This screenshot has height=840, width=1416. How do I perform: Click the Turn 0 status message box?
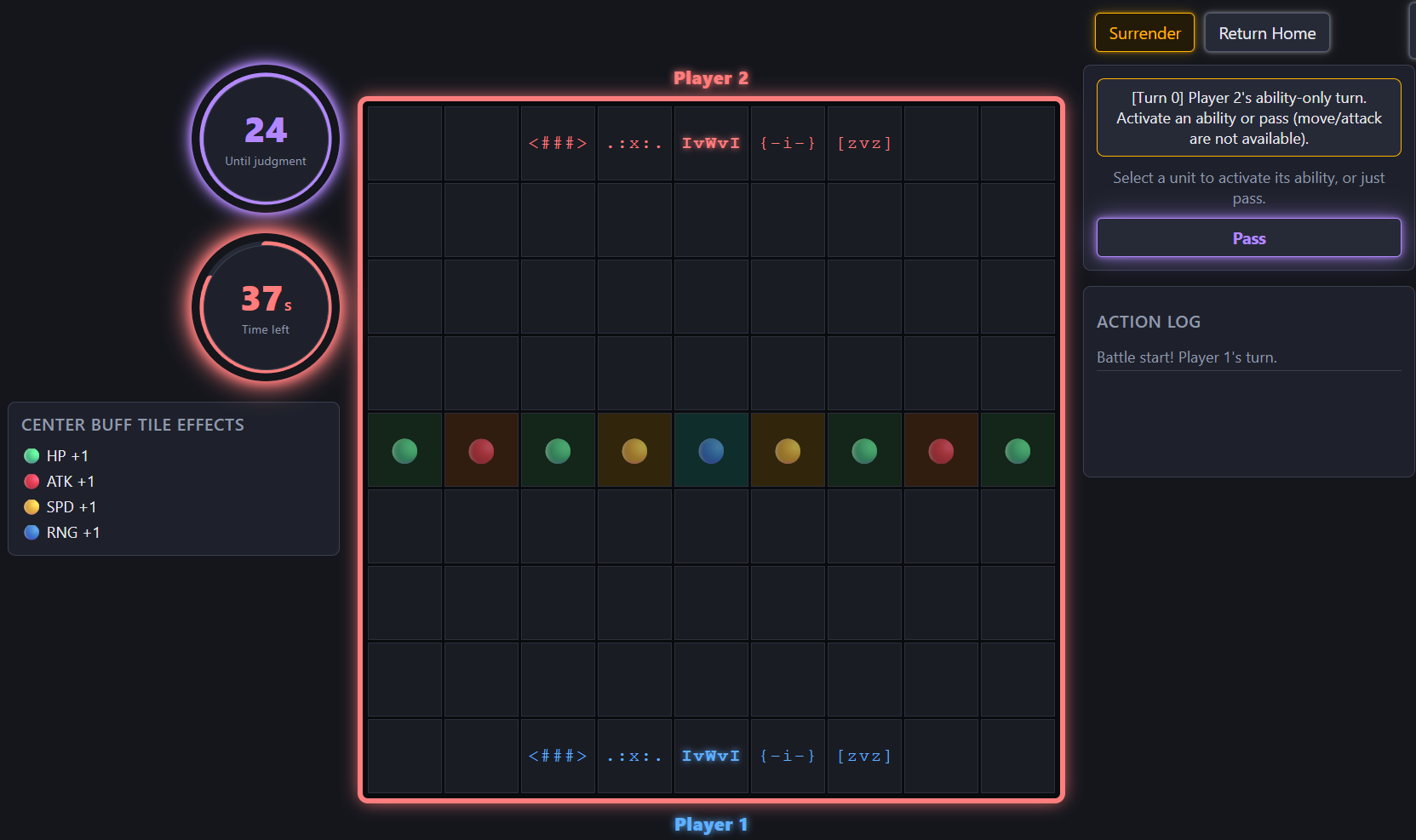(x=1248, y=117)
